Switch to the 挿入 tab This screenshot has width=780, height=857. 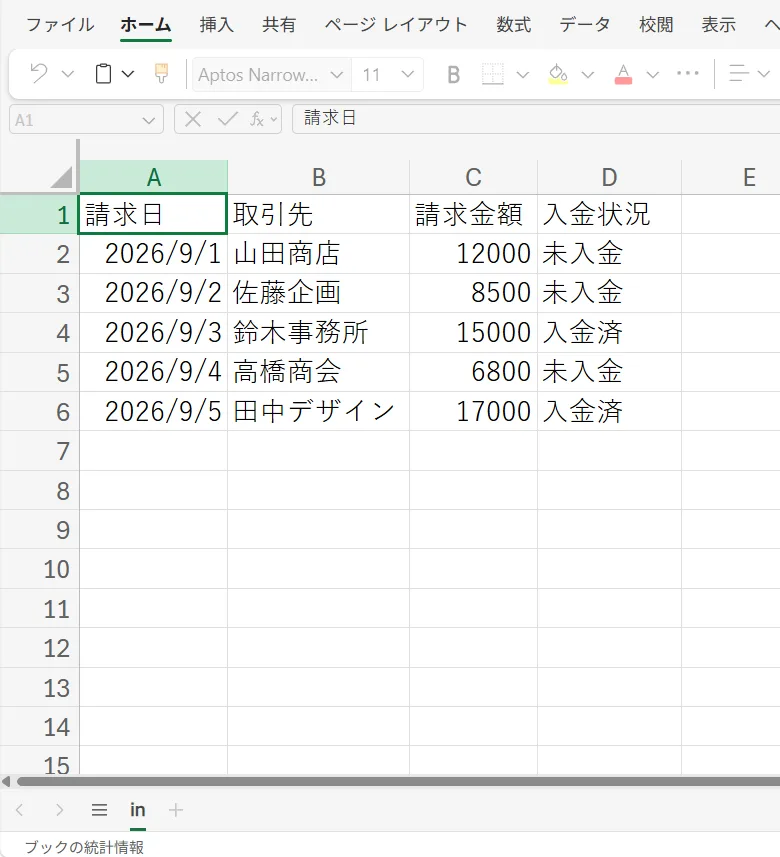tap(216, 25)
